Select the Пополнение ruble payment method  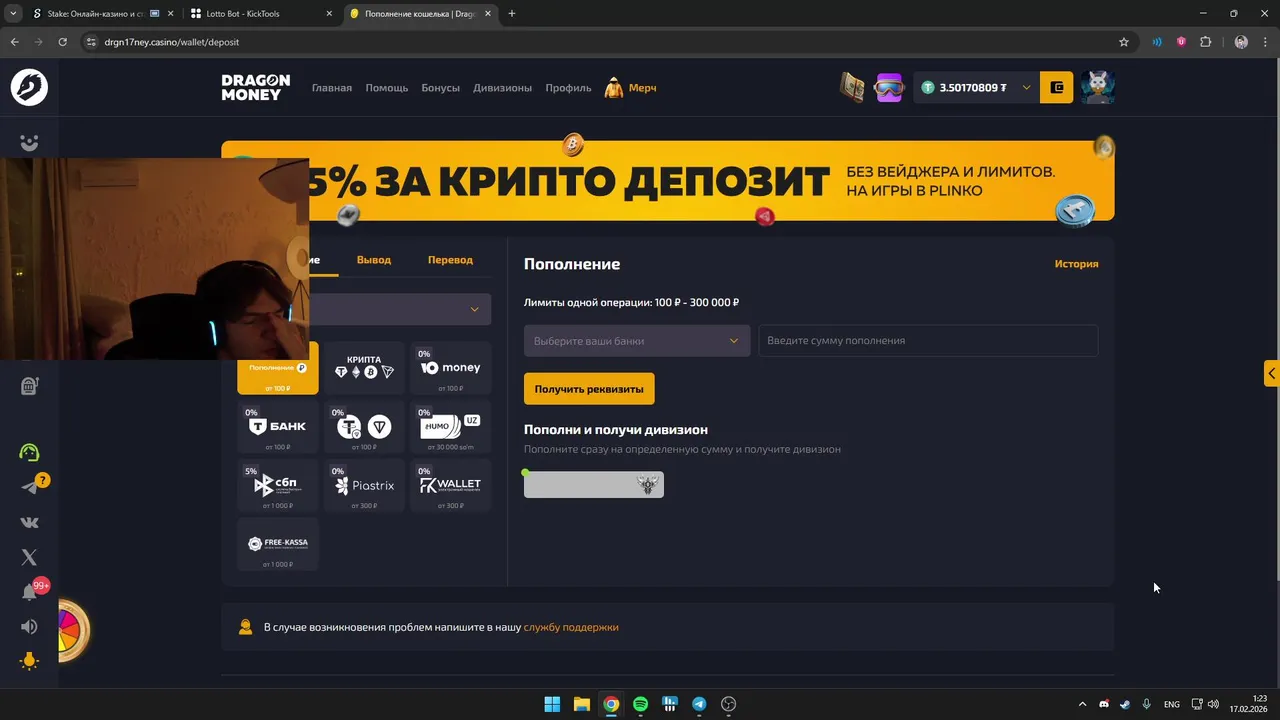pos(278,369)
